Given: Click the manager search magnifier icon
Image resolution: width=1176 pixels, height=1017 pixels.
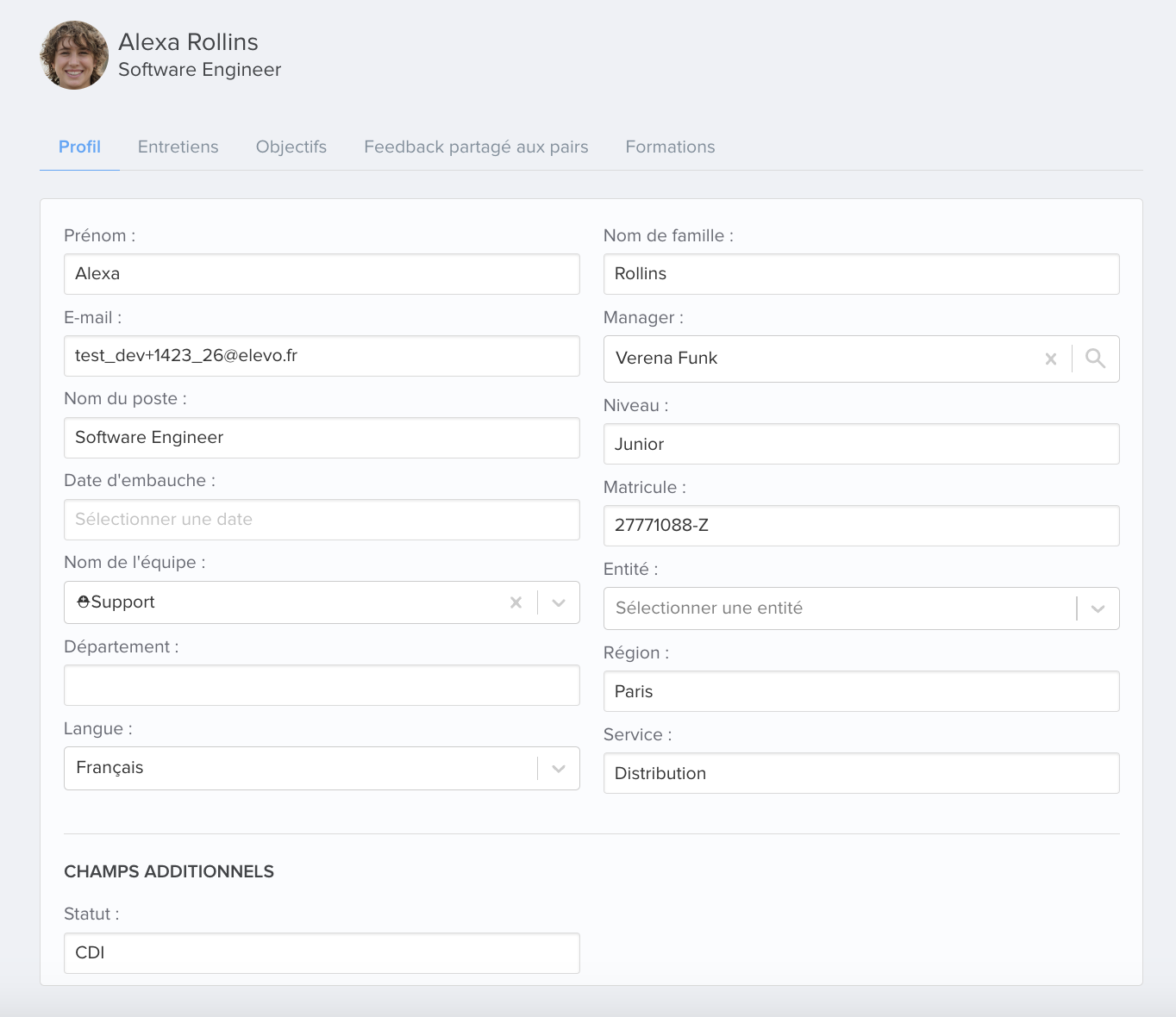Looking at the screenshot, I should [x=1095, y=359].
